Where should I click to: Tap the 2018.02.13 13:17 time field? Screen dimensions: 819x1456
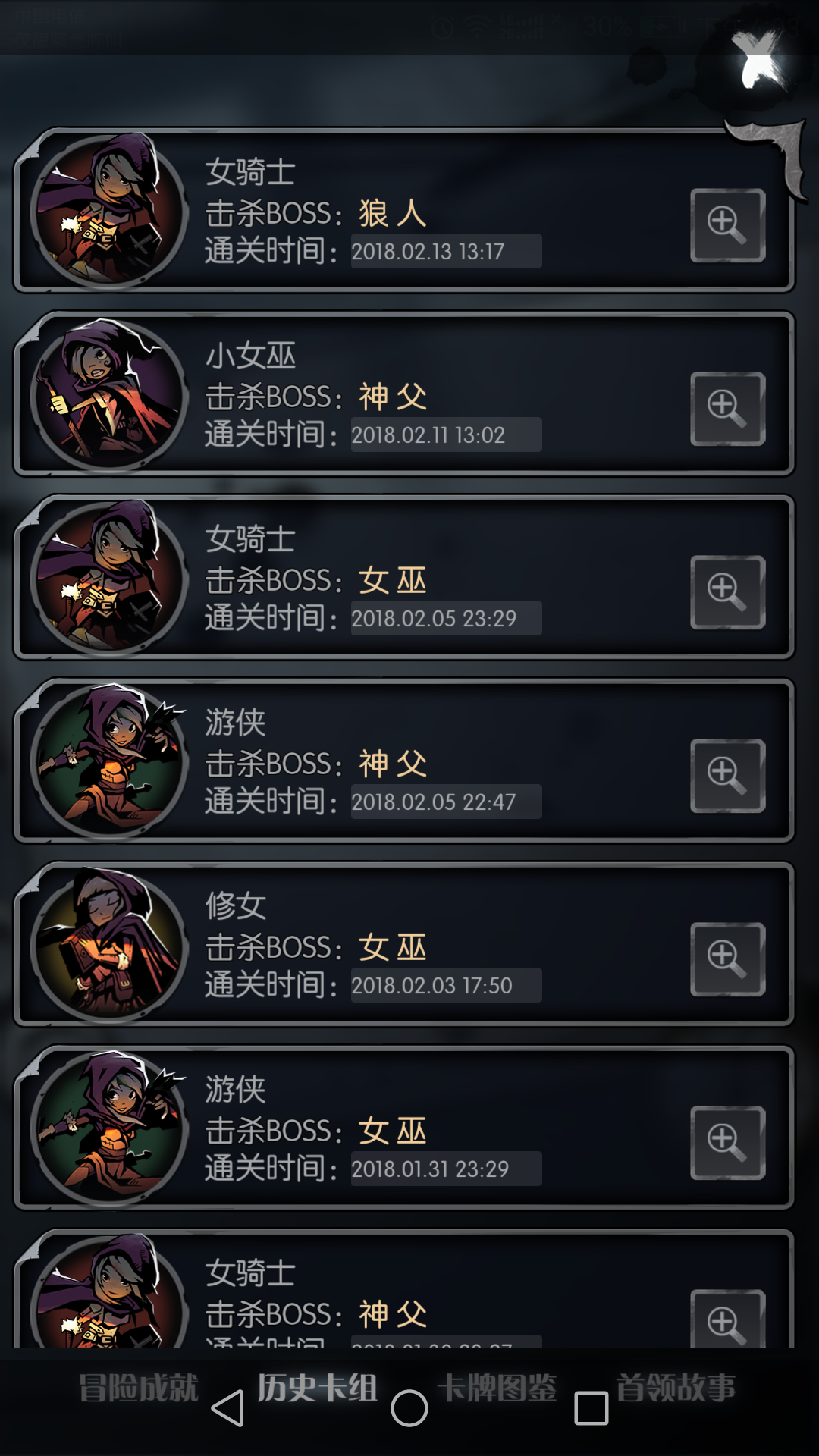tap(446, 251)
